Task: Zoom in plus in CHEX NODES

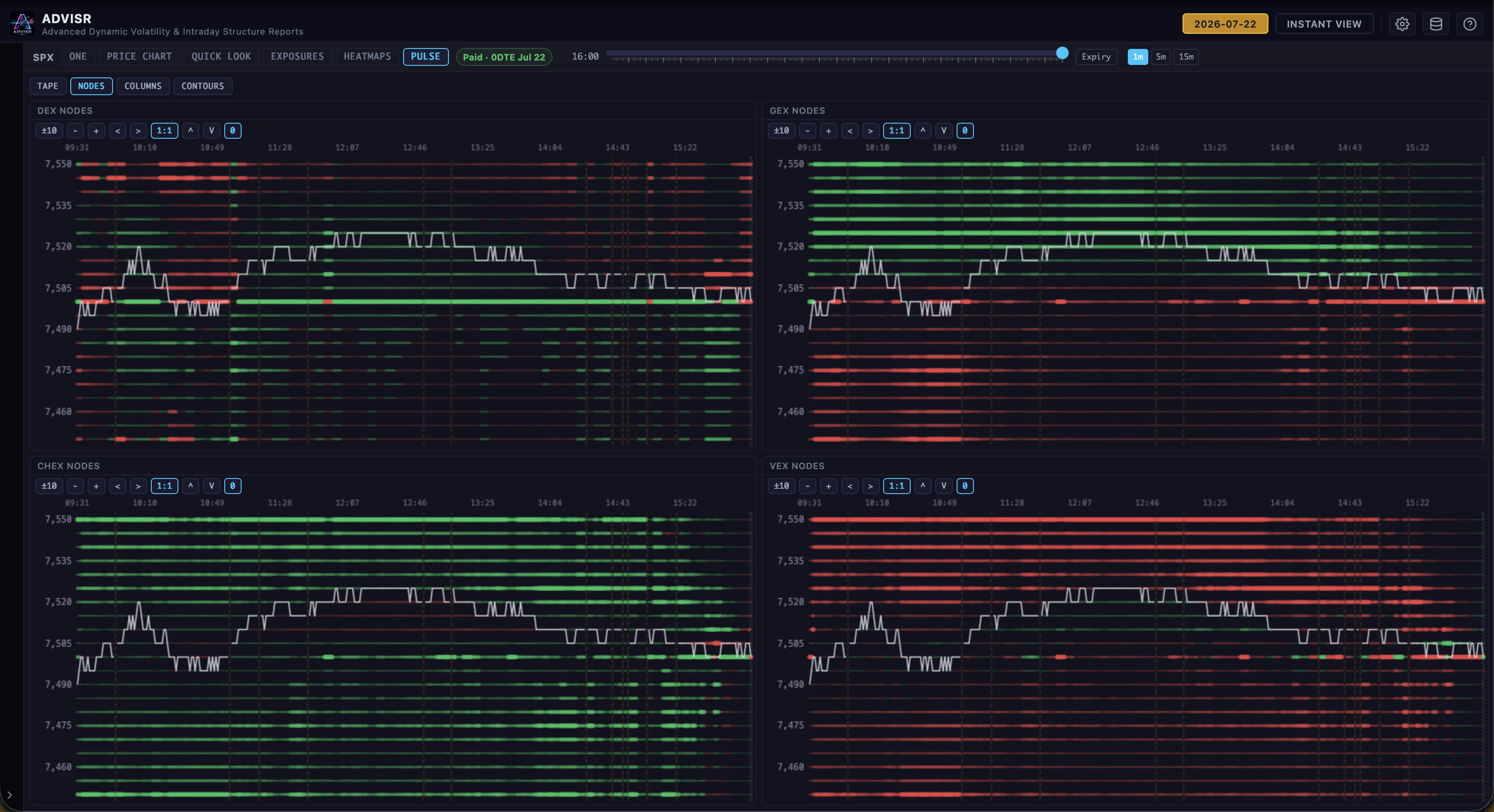Action: pyautogui.click(x=96, y=486)
